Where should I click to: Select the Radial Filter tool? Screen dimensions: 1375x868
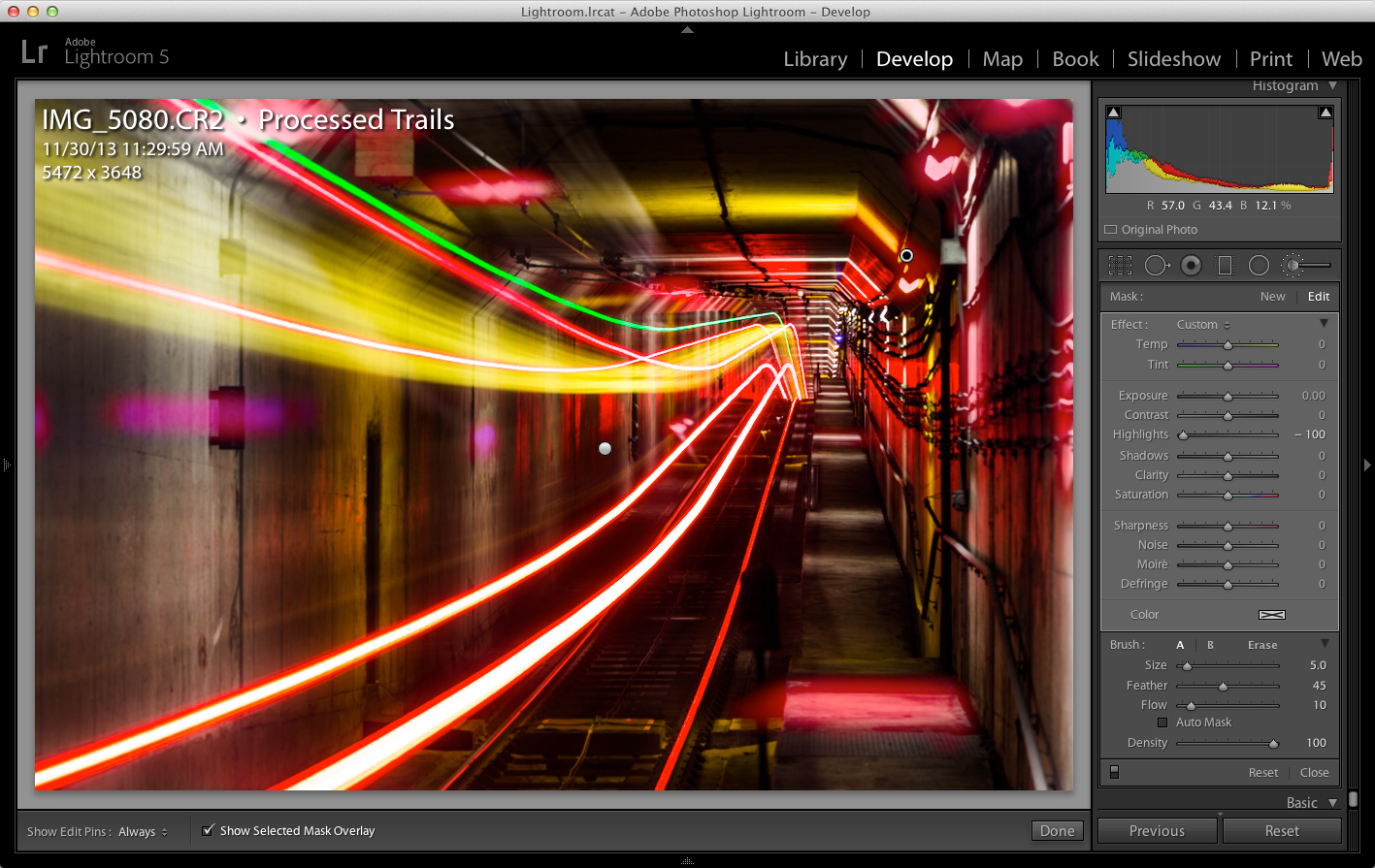(1259, 265)
